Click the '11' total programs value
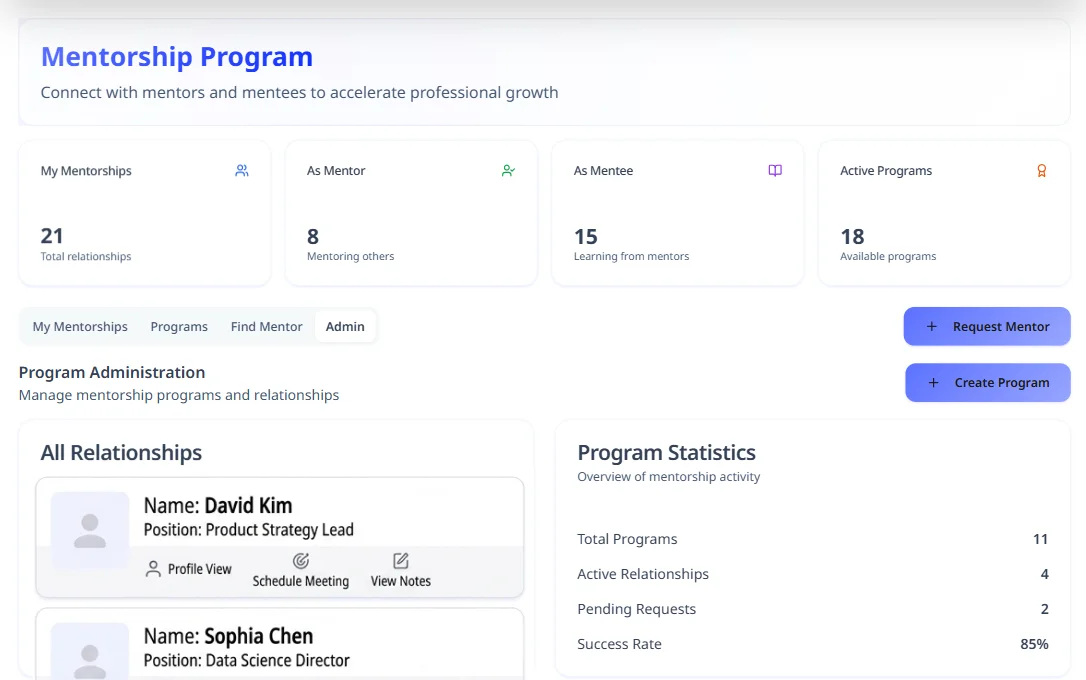This screenshot has height=680, width=1086. click(x=1040, y=539)
